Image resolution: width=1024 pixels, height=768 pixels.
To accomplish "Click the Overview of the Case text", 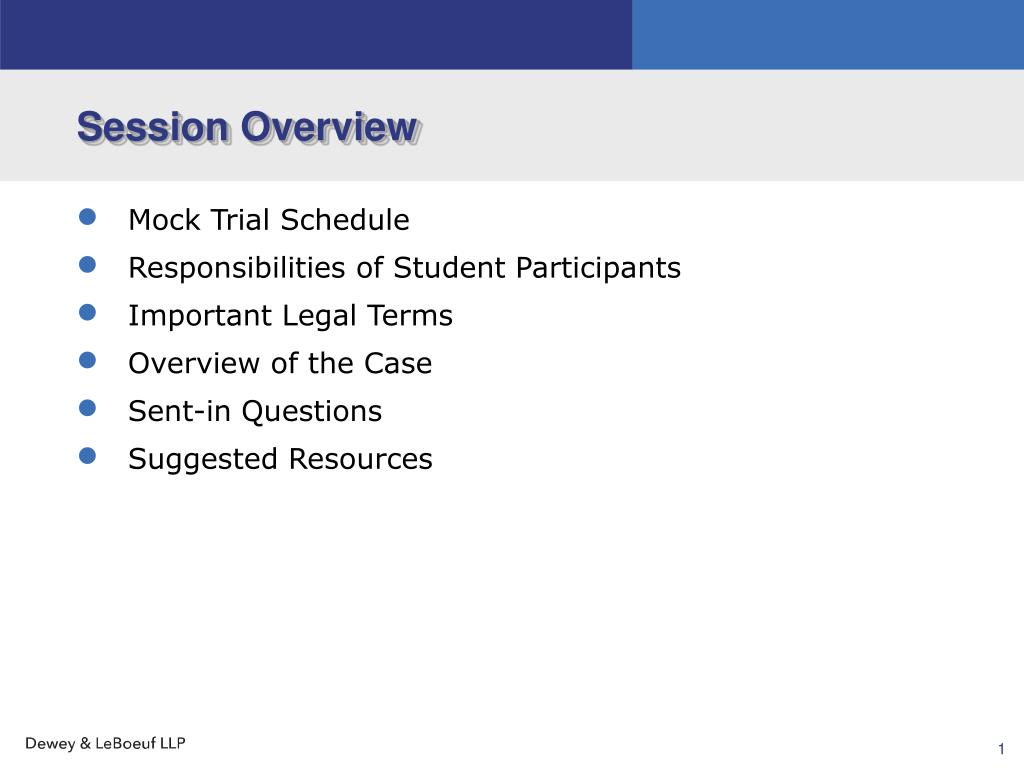I will tap(280, 363).
